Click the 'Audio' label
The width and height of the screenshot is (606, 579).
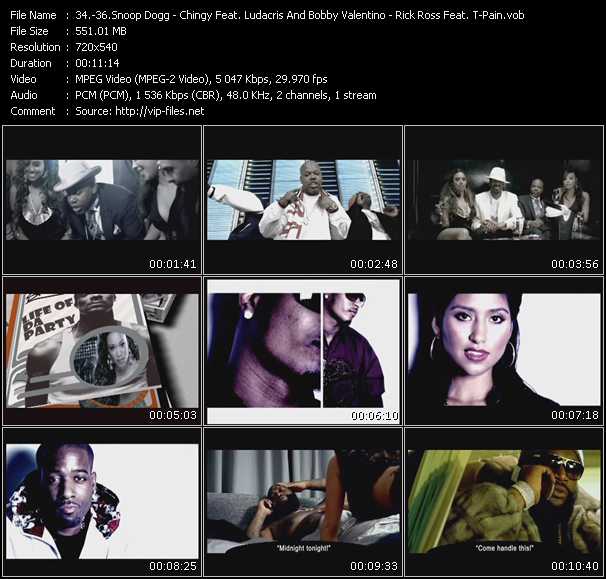[x=24, y=95]
